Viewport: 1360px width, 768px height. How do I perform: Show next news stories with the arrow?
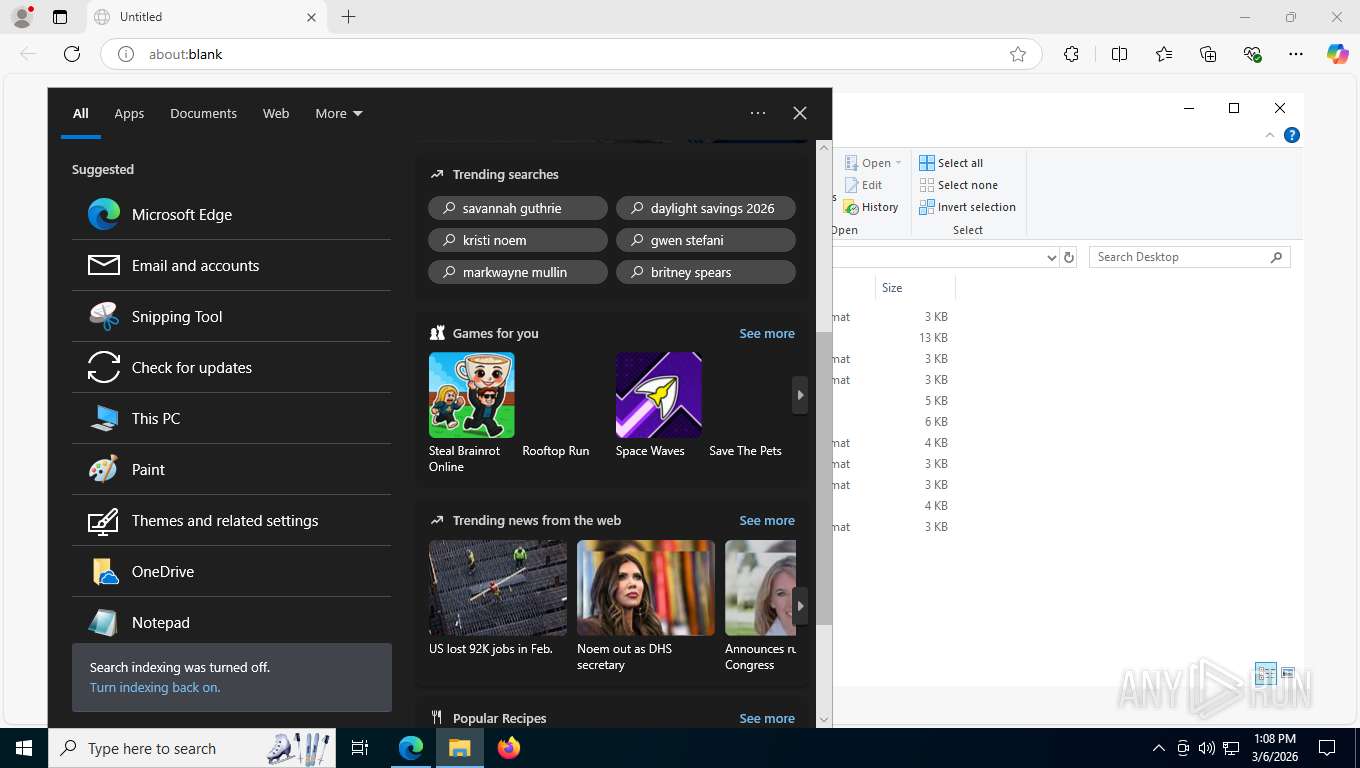(800, 606)
